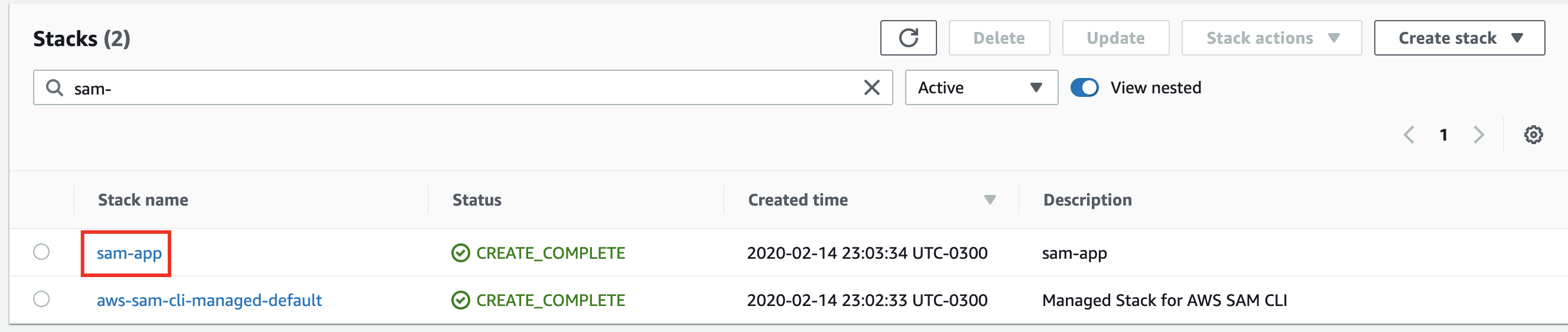Select the aws-sam-cli-managed-default radio button
The height and width of the screenshot is (332, 1568).
(41, 299)
